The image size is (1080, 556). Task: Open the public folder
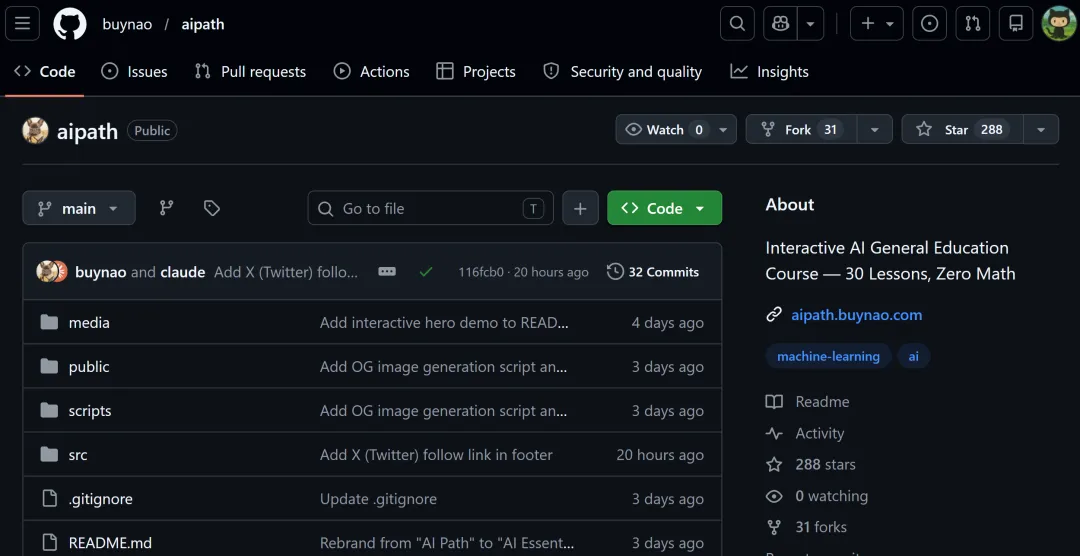pos(89,367)
